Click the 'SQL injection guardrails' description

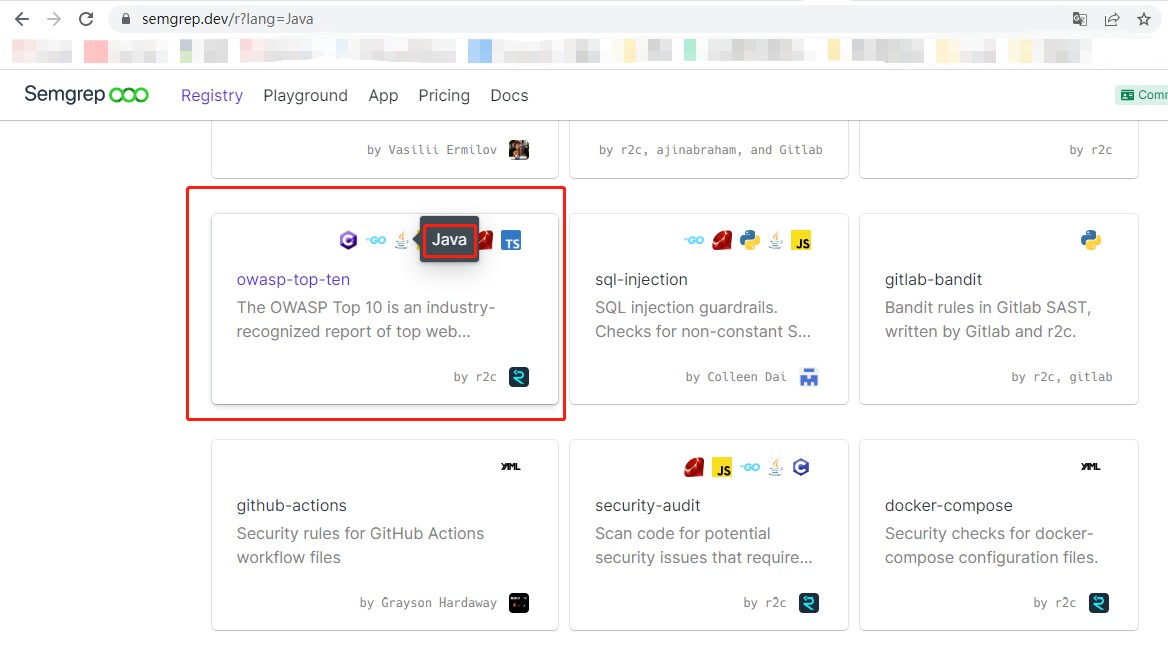point(702,320)
